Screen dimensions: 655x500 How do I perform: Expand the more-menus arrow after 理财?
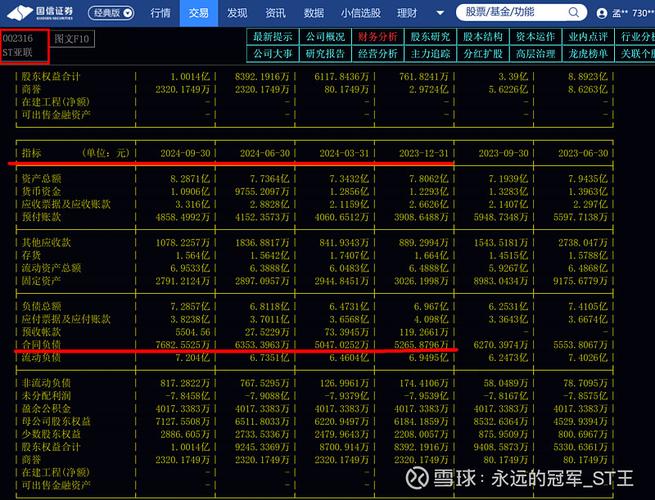click(x=440, y=13)
